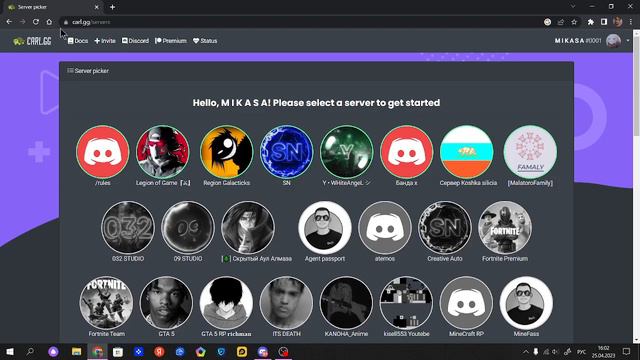Open the Docs page
The image size is (640, 360).
(78, 41)
